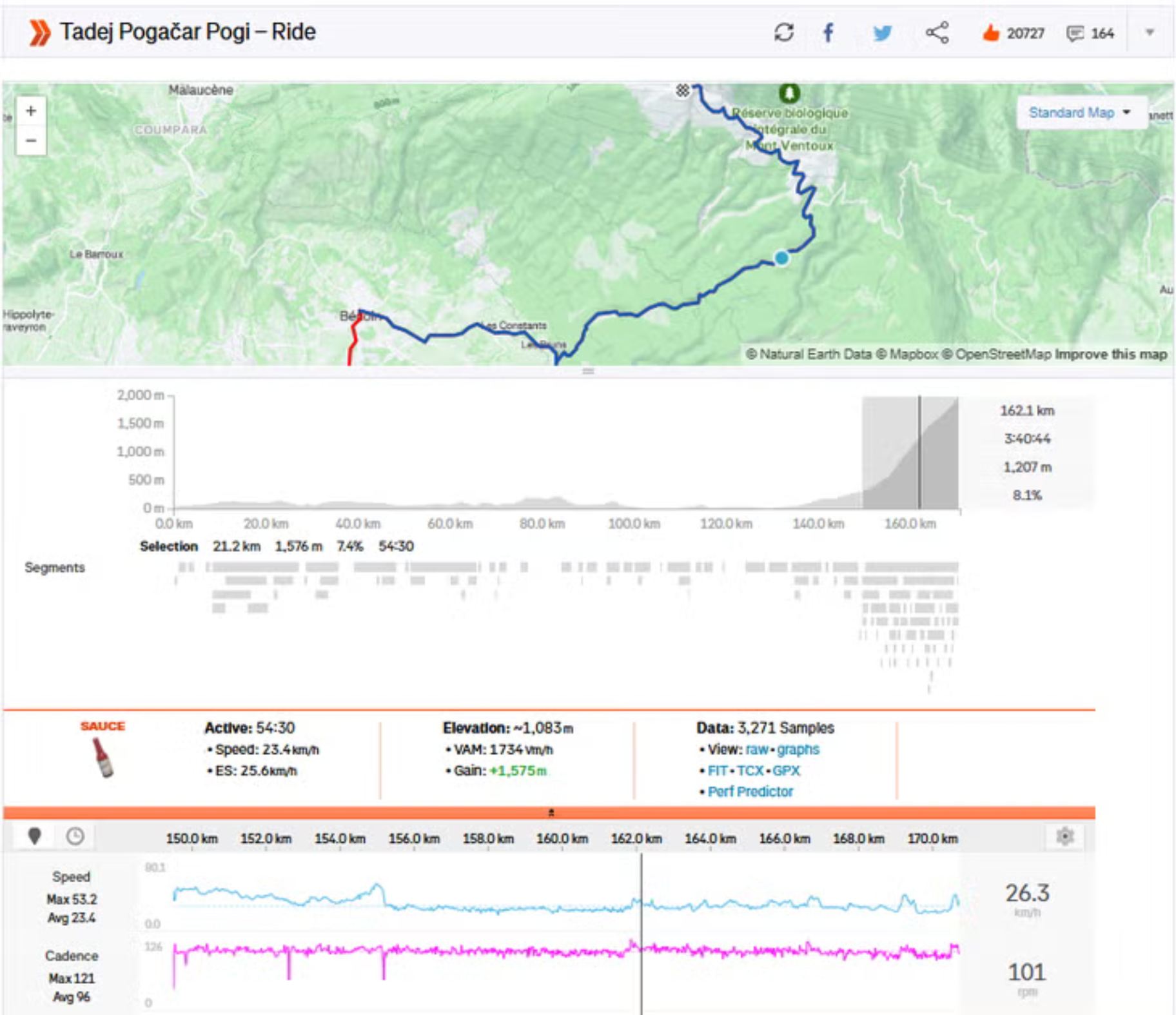
Task: Click the refresh activity icon
Action: tap(783, 32)
